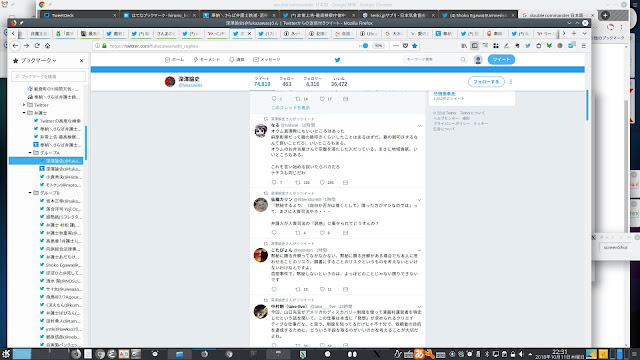Open the 463 following count link
Image resolution: width=640 pixels, height=360 pixels.
click(287, 82)
